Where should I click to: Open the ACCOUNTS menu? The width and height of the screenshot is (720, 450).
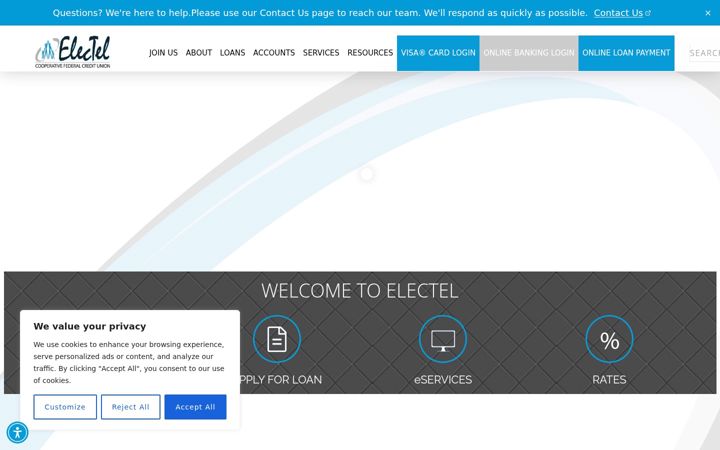click(274, 53)
